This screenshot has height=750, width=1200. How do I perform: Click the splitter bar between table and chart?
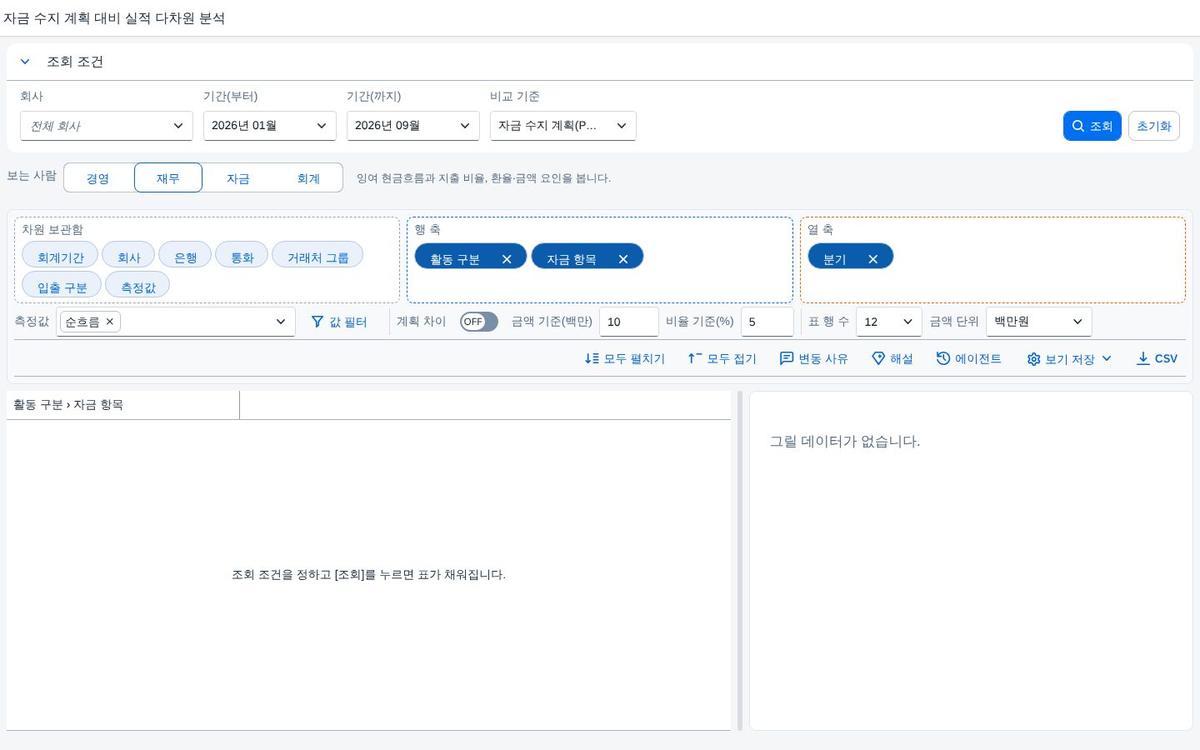click(x=740, y=560)
